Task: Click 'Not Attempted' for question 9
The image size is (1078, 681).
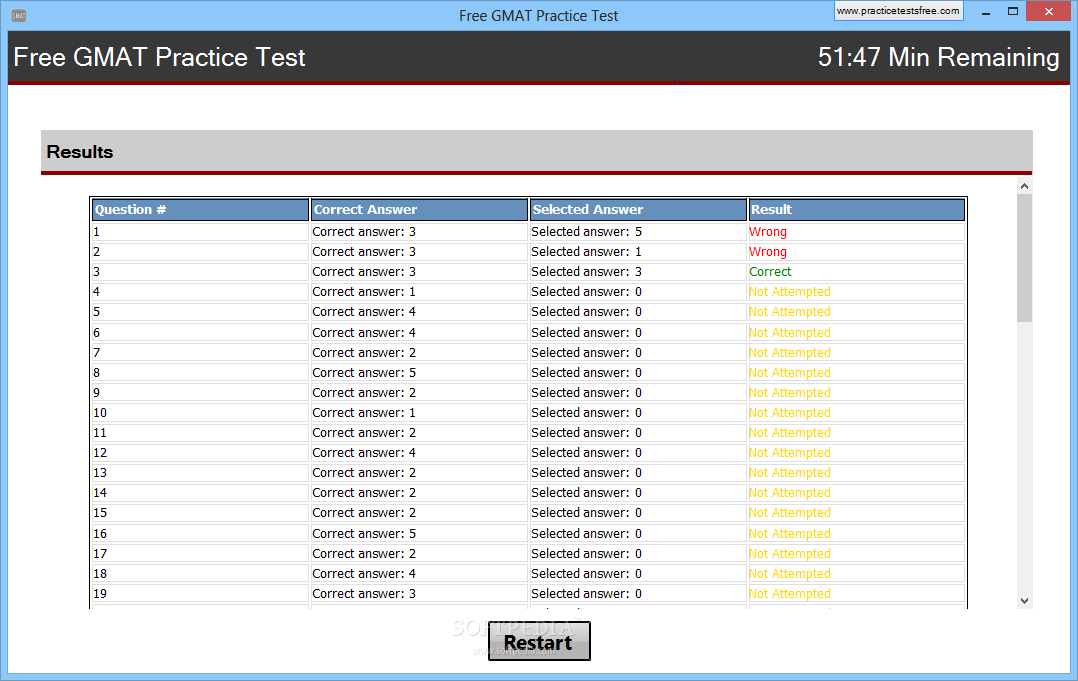Action: 789,392
